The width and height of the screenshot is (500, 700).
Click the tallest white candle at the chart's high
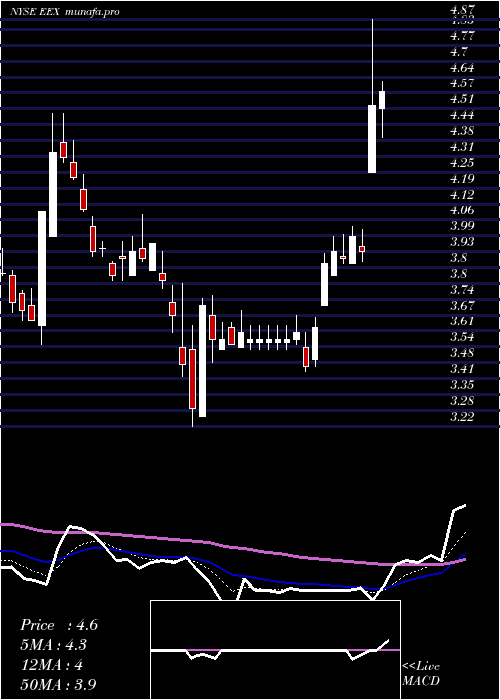372,139
